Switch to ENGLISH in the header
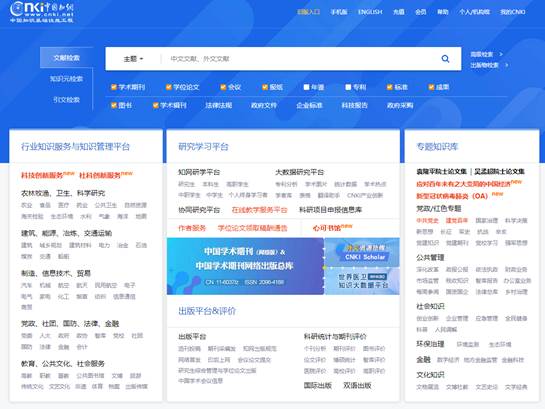This screenshot has width=545, height=409. [x=370, y=12]
